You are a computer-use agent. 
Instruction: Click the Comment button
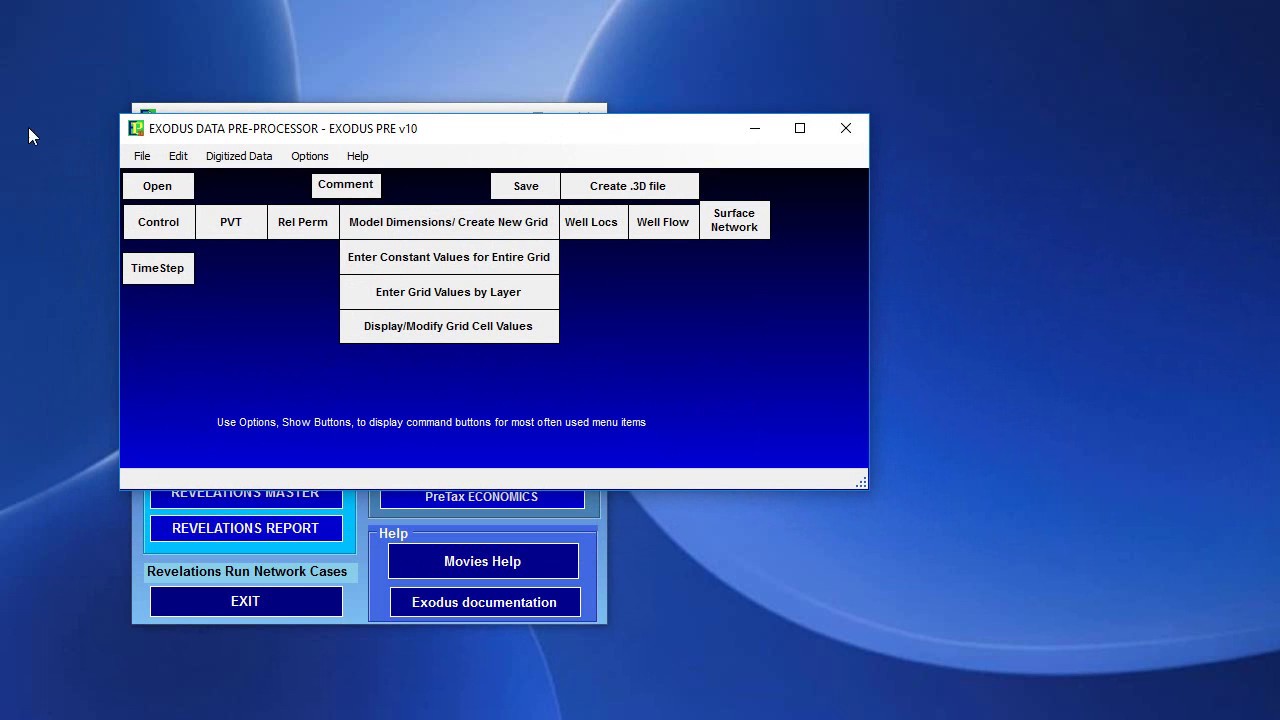(346, 185)
